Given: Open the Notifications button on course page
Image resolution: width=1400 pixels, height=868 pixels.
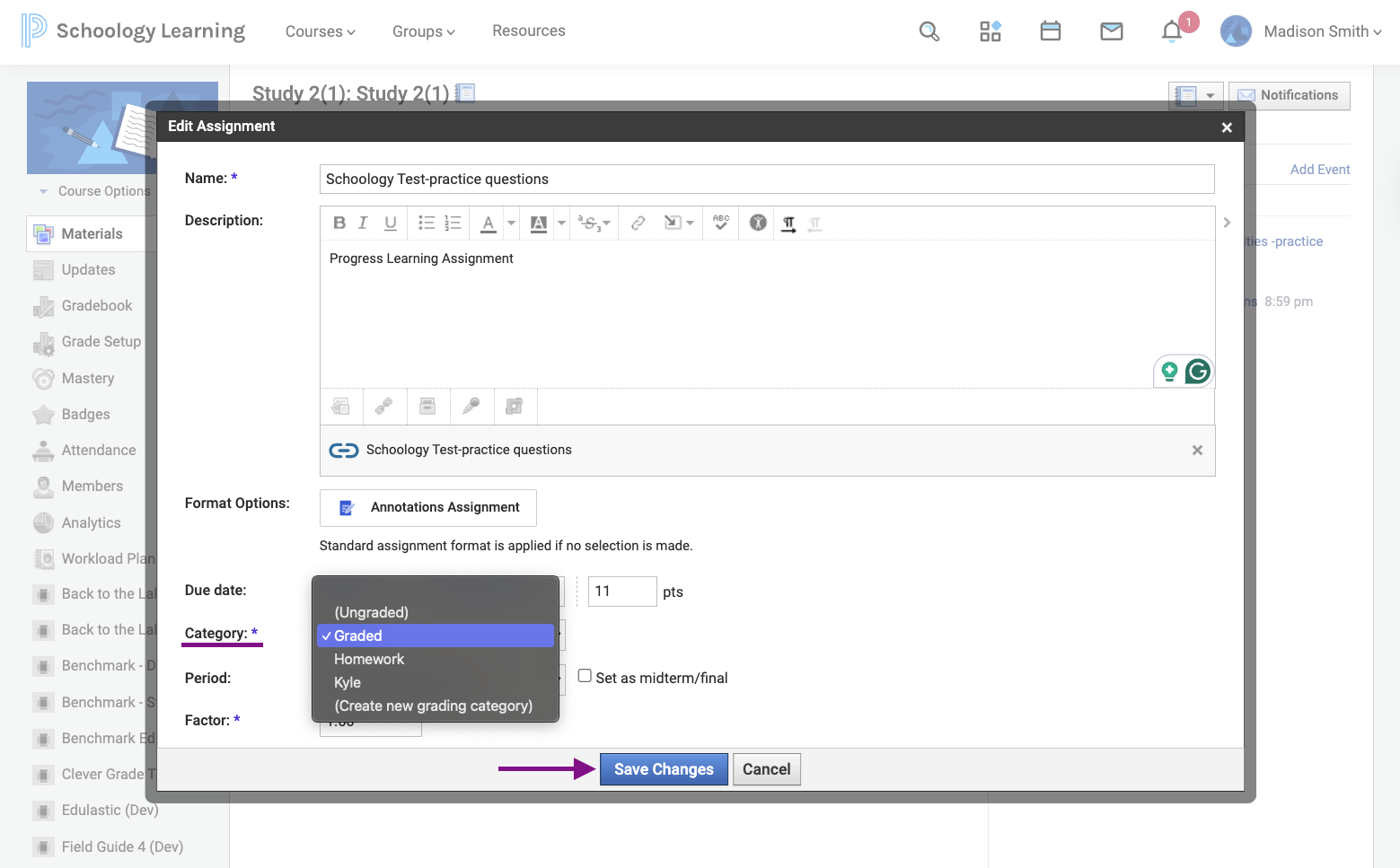Looking at the screenshot, I should pos(1289,95).
